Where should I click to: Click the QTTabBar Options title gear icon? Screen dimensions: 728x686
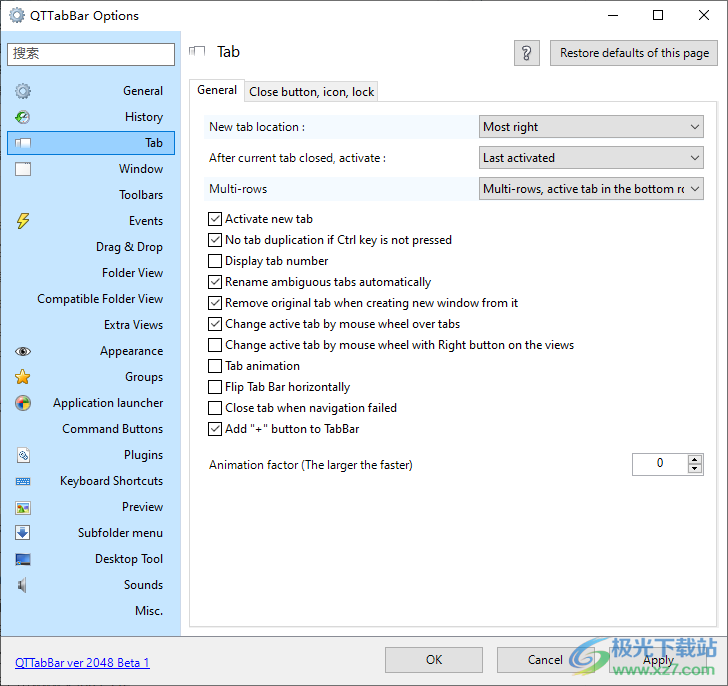[x=17, y=15]
